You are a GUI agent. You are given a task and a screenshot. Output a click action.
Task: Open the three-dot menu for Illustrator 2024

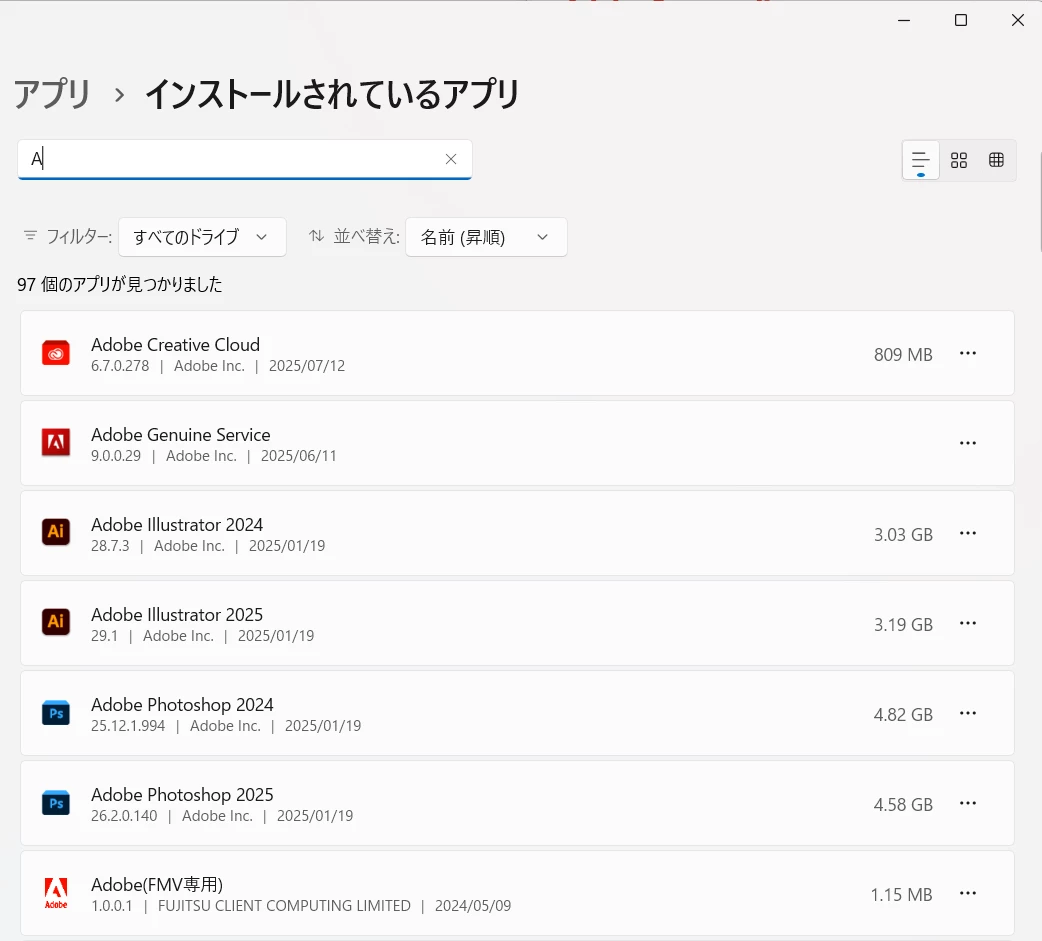[968, 533]
